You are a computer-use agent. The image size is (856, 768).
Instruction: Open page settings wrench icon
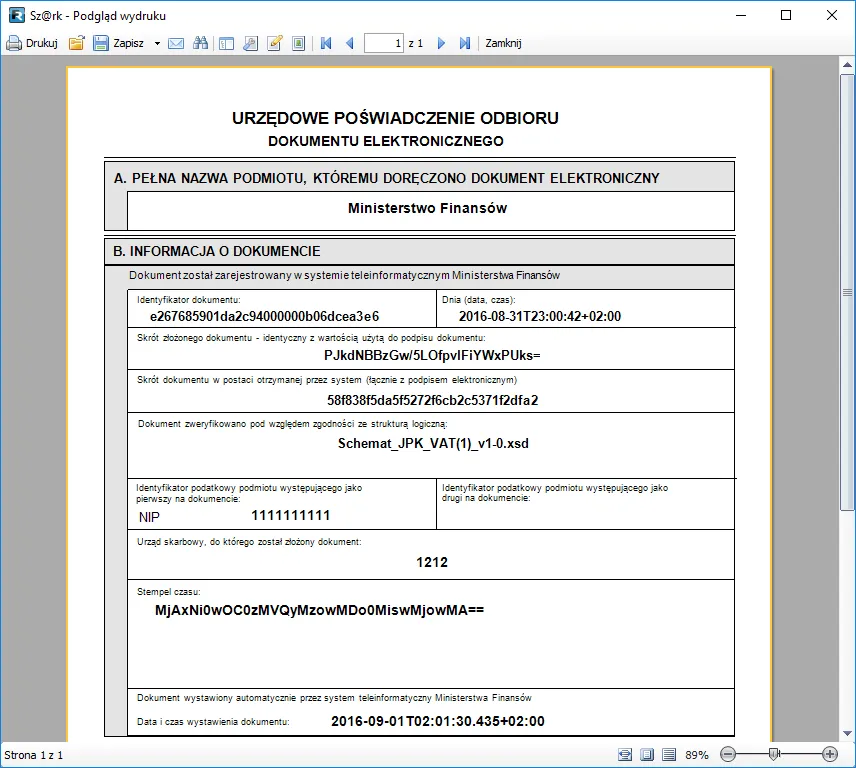[x=250, y=43]
